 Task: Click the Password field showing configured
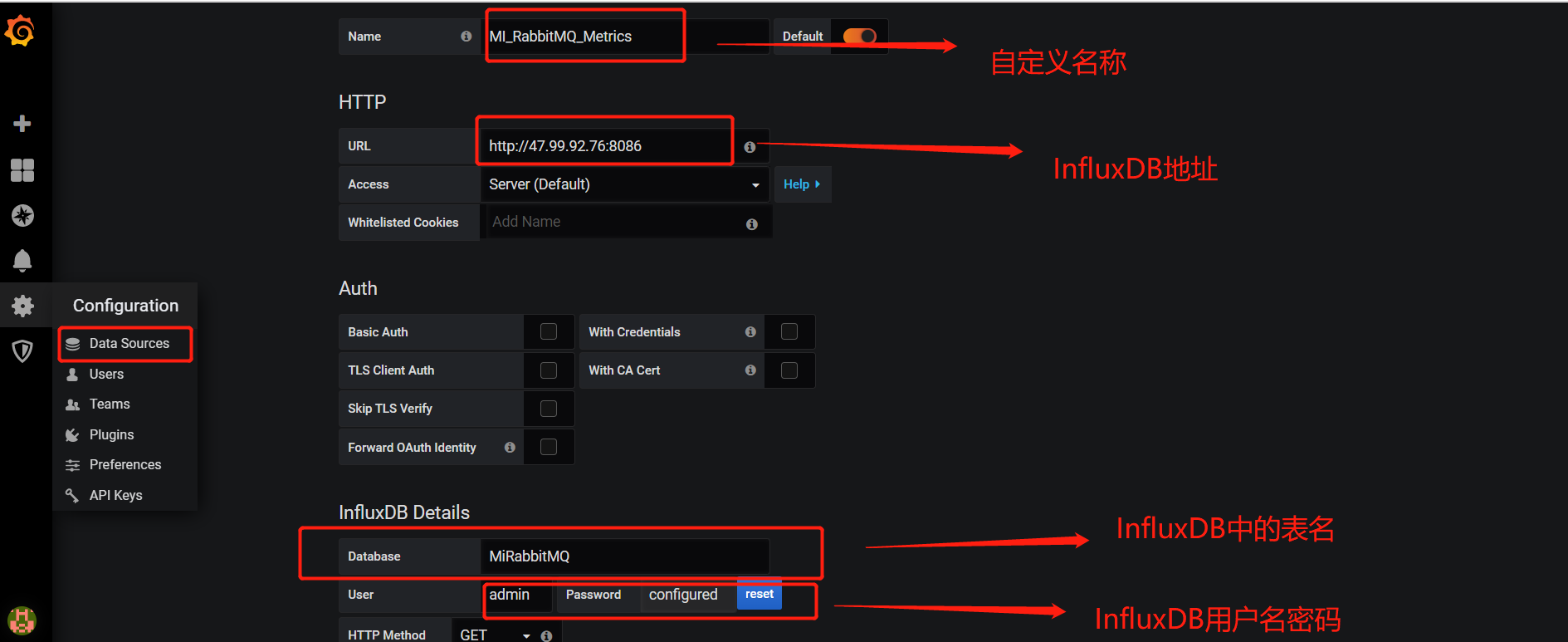pyautogui.click(x=688, y=595)
